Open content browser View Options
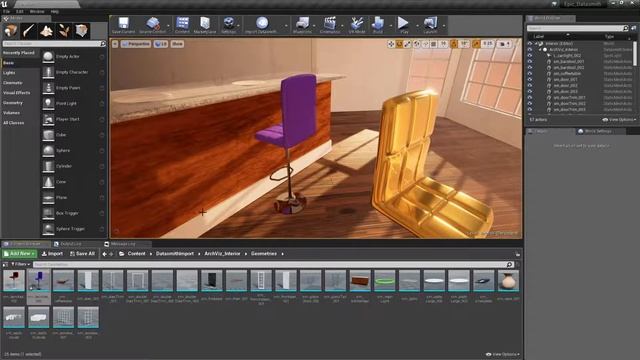Viewport: 640px width, 360px height. pos(503,354)
